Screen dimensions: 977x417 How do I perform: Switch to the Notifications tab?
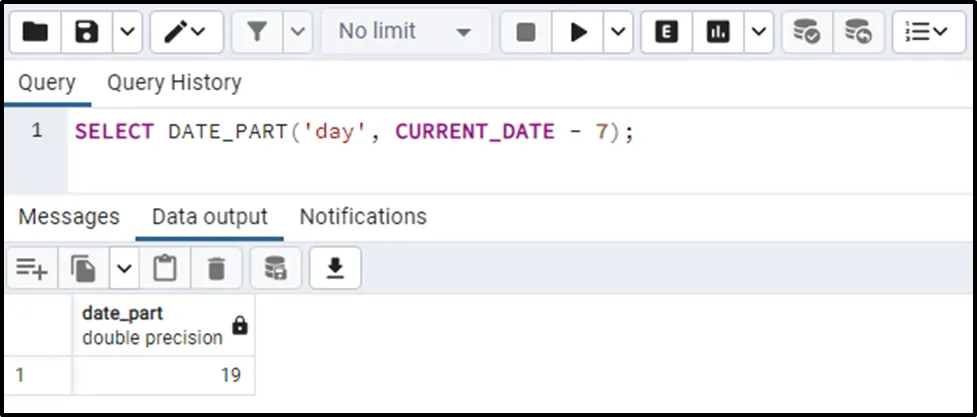tap(363, 217)
